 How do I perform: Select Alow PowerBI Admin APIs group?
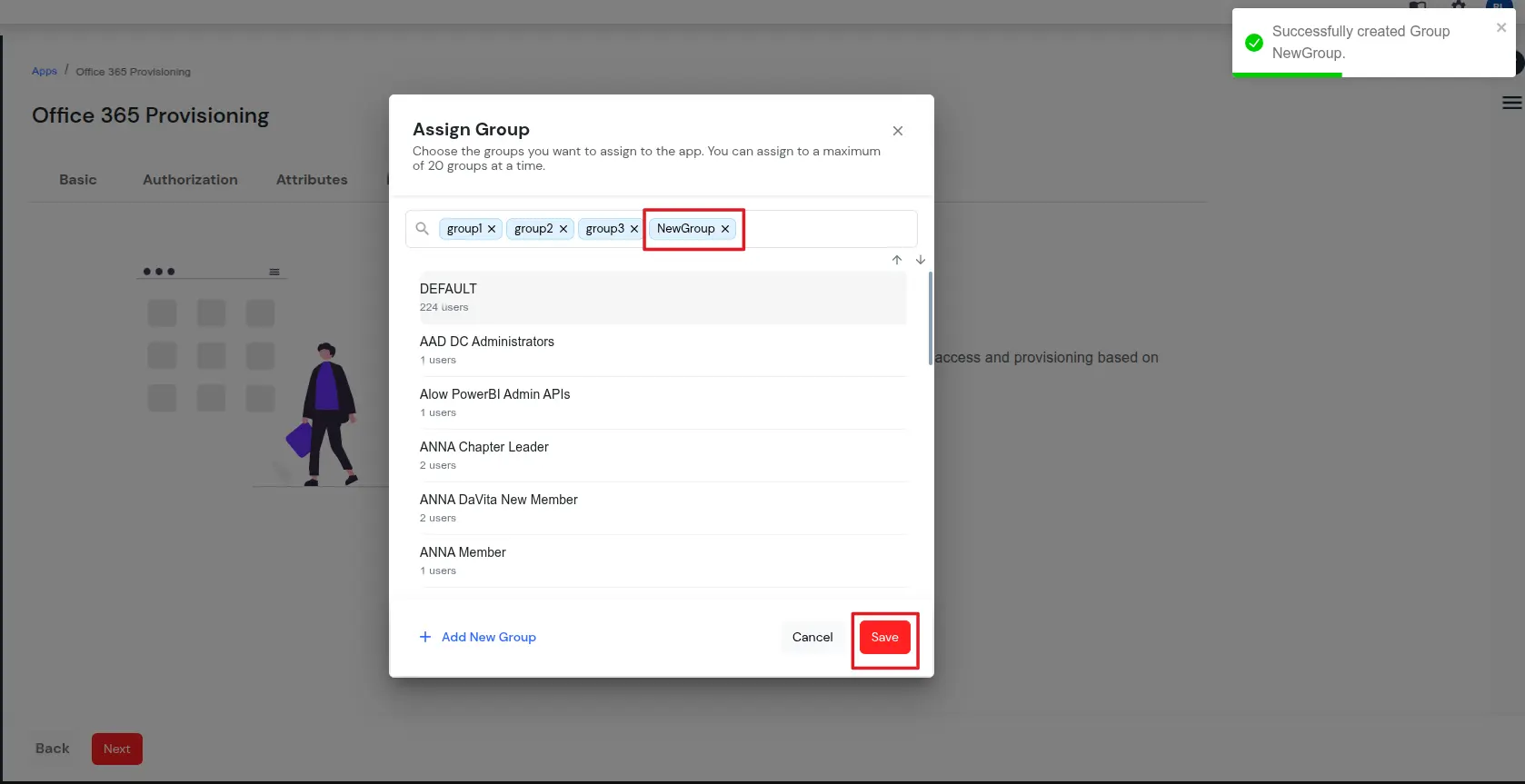[663, 402]
